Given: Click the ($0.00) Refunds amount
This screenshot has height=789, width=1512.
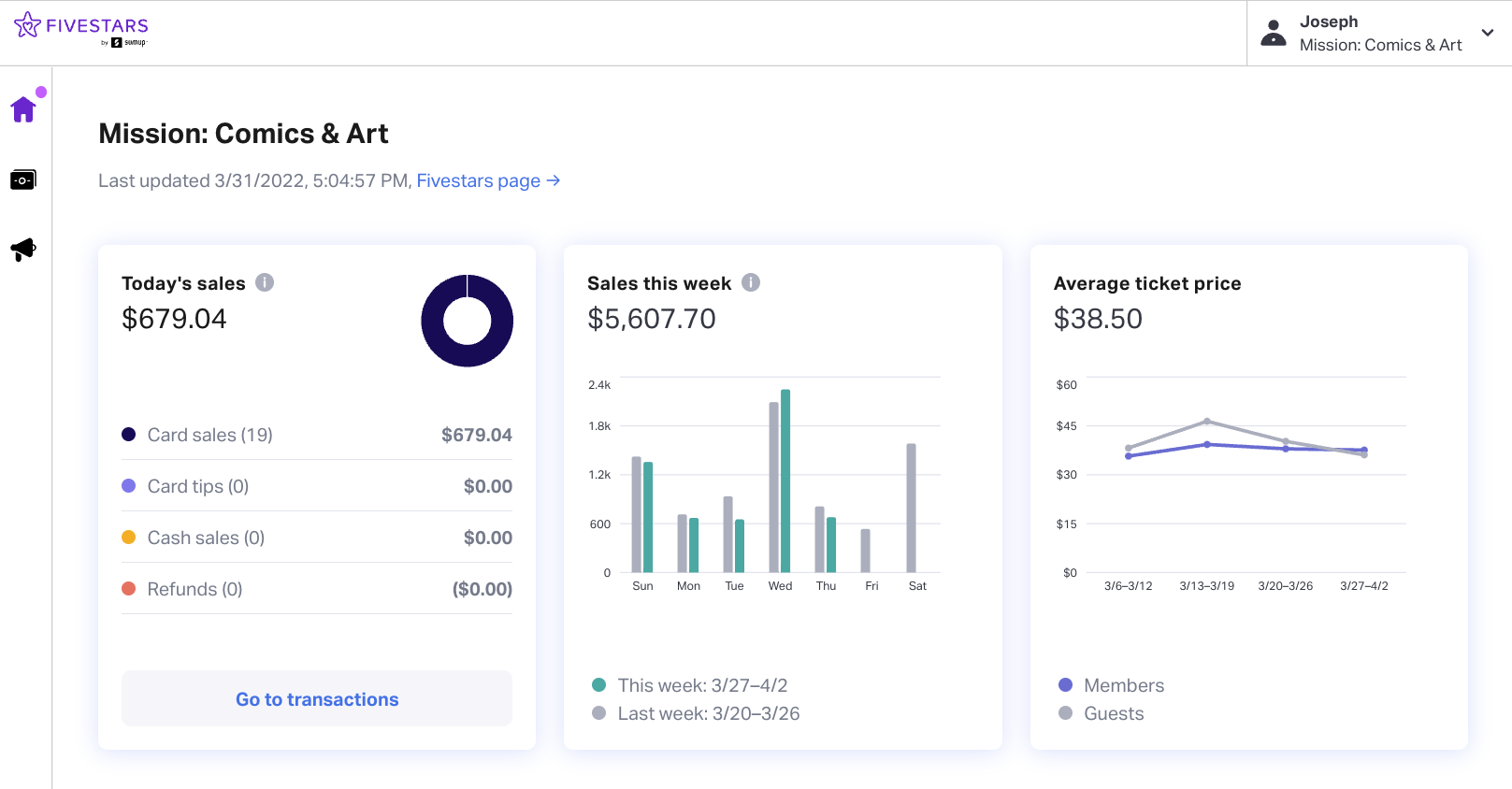Looking at the screenshot, I should [x=482, y=589].
